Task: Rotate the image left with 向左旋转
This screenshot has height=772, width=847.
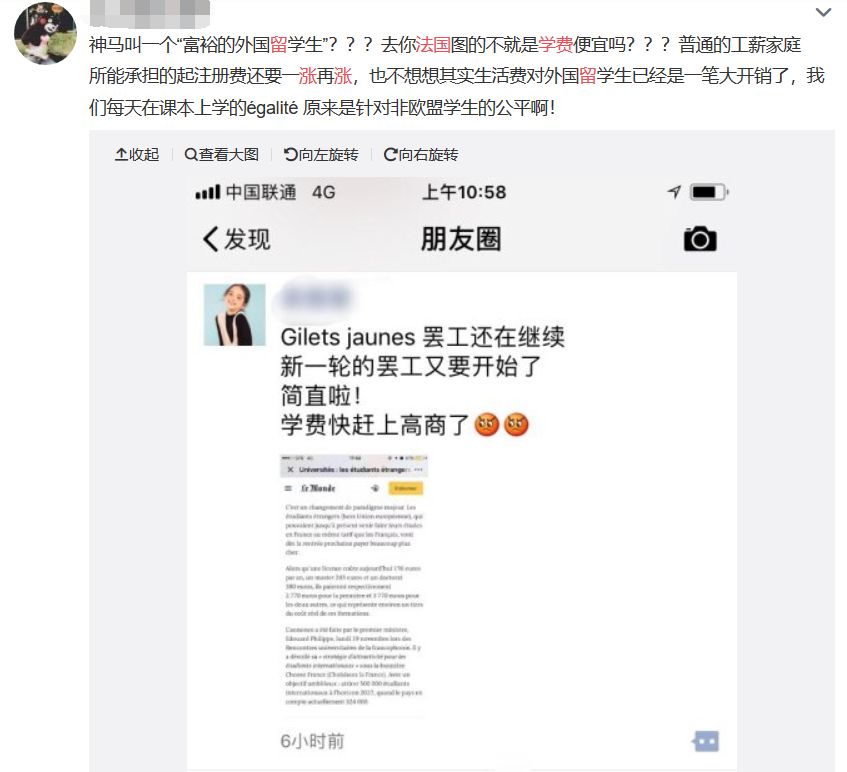Action: coord(321,155)
